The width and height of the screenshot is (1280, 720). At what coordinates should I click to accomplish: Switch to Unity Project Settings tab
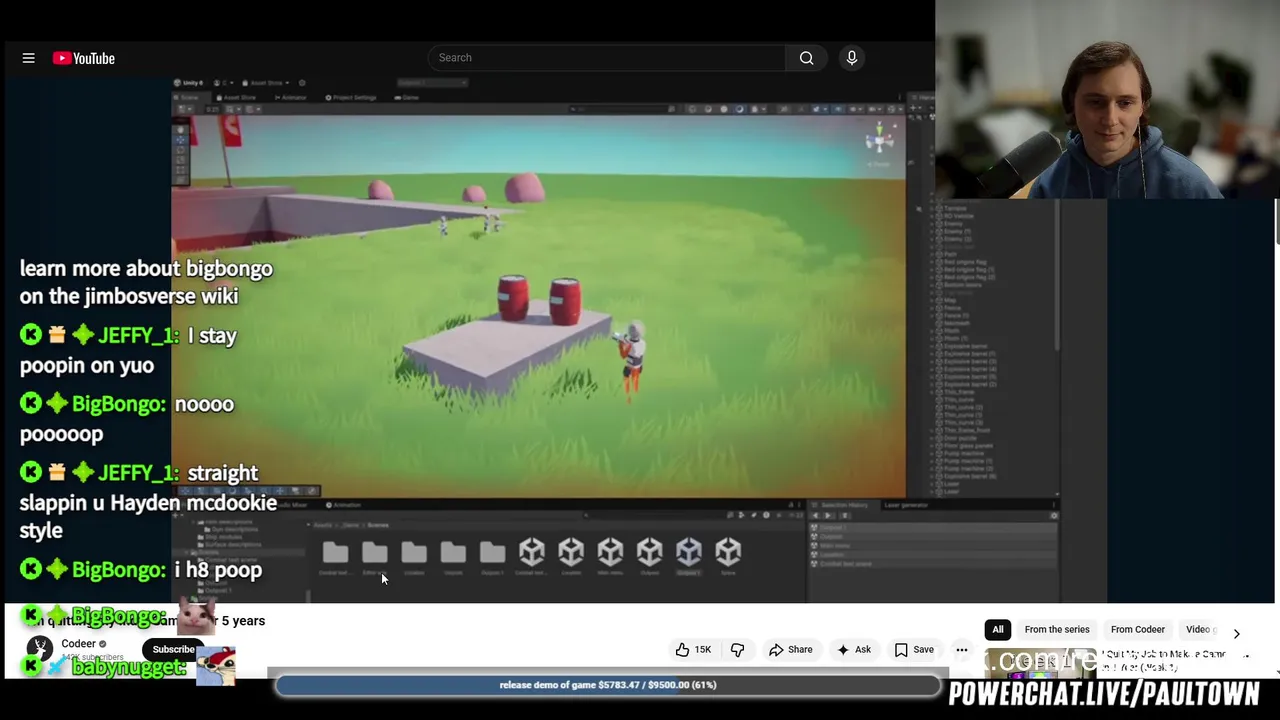tap(351, 98)
